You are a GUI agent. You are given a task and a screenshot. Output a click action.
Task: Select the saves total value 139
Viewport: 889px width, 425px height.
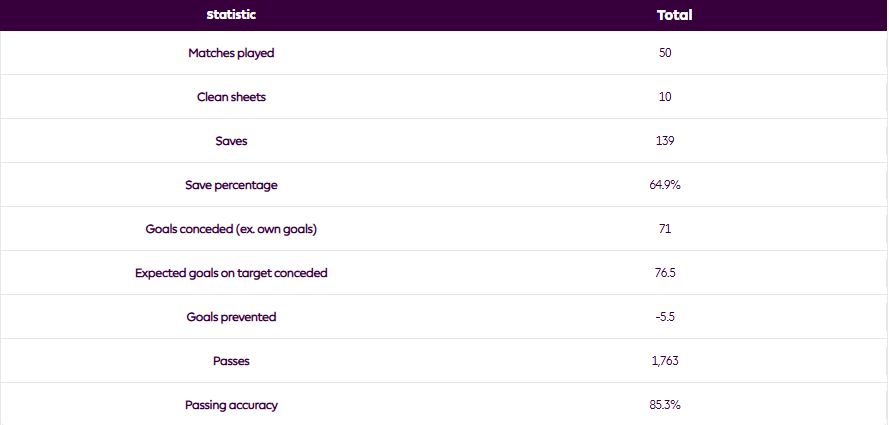pyautogui.click(x=665, y=141)
